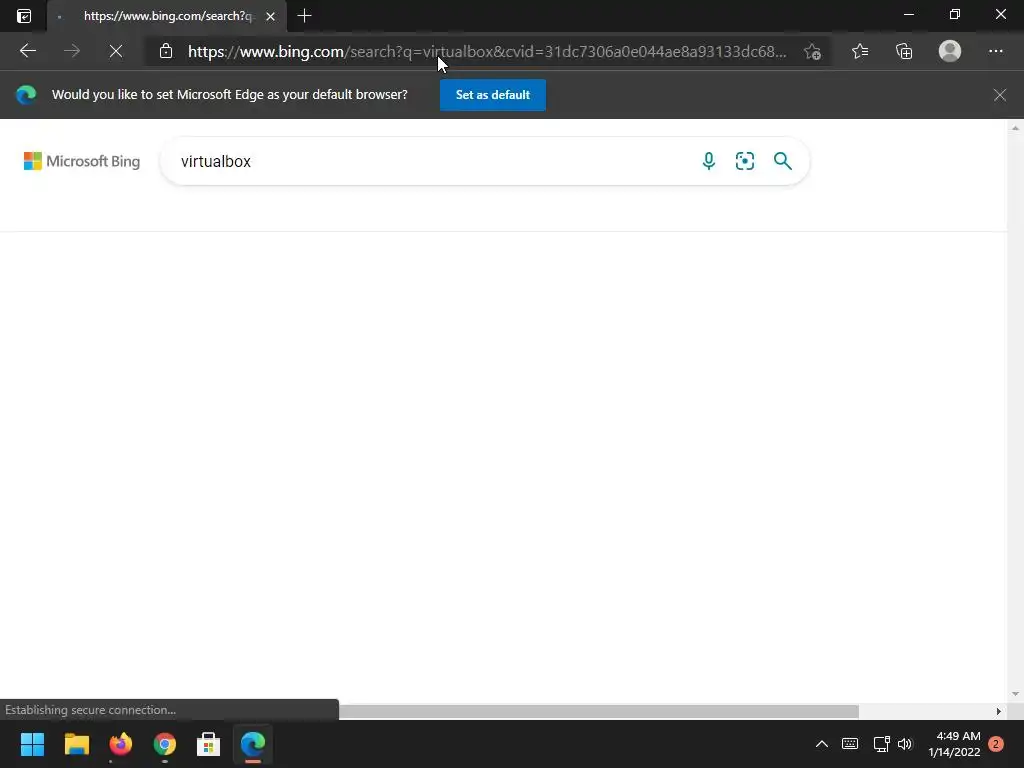The image size is (1024, 768).
Task: Open File Explorer from taskbar
Action: pyautogui.click(x=76, y=744)
